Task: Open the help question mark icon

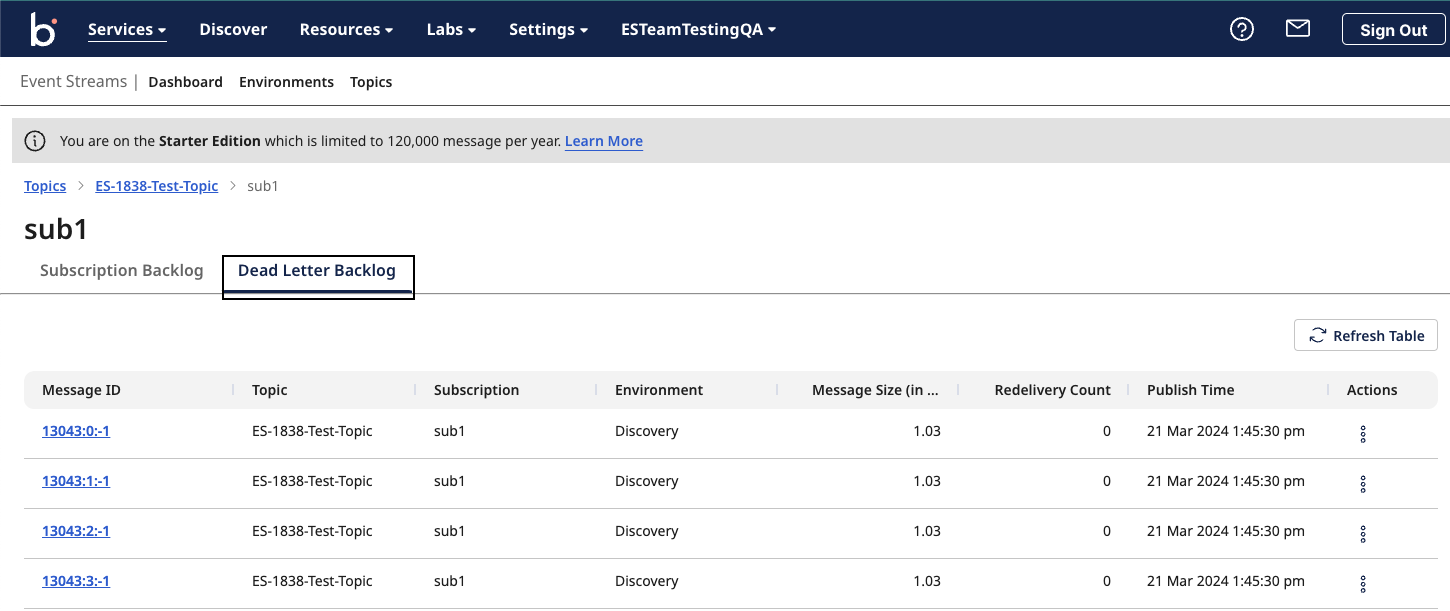Action: point(1241,30)
